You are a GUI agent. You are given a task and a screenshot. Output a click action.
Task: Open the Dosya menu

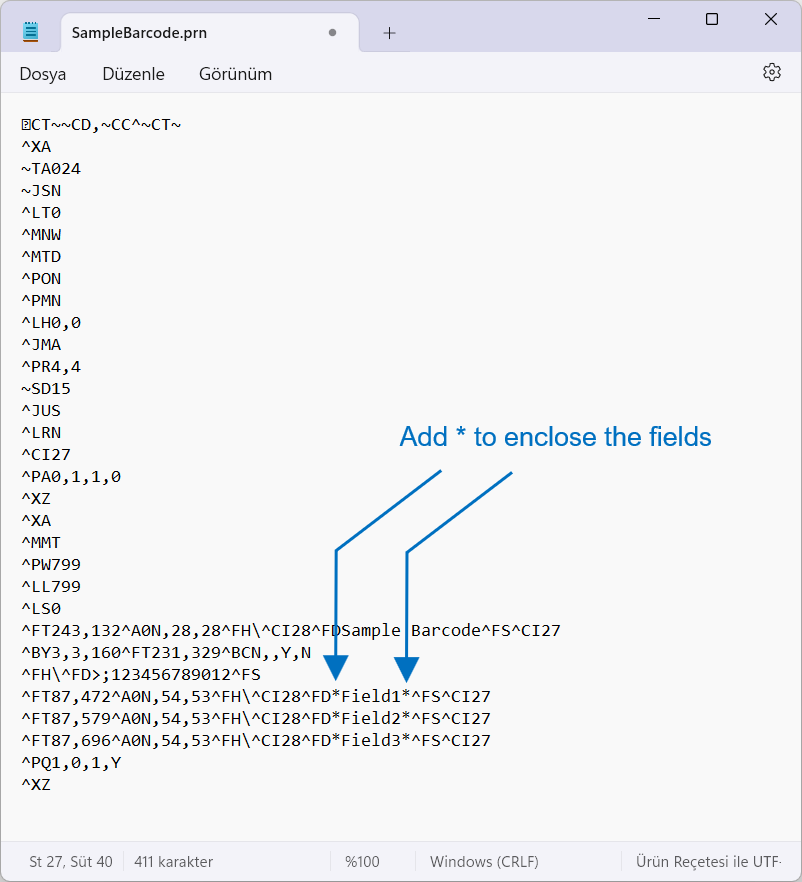click(x=43, y=74)
